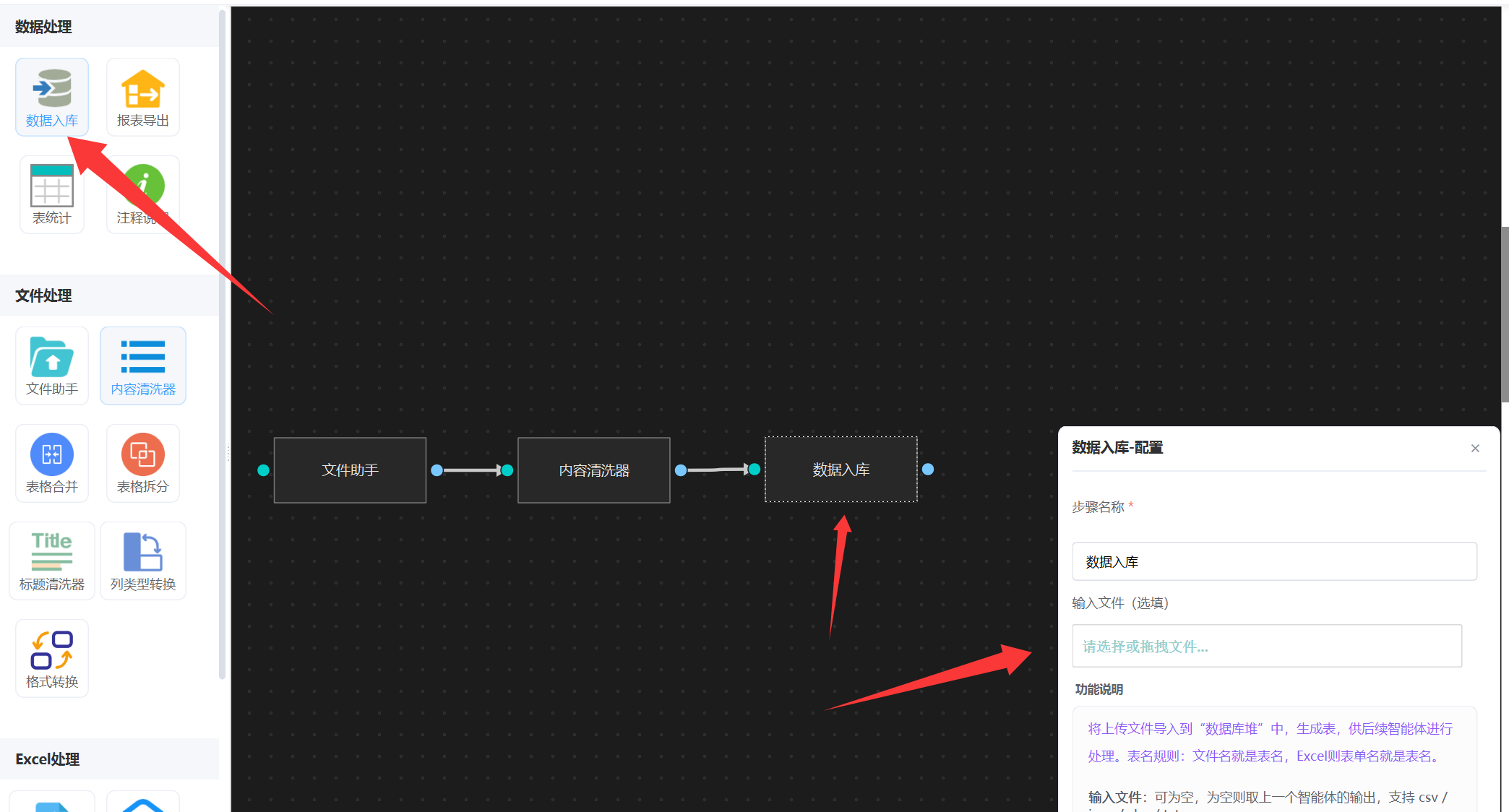Select the 报表导出 tool icon
The width and height of the screenshot is (1509, 812).
[143, 89]
